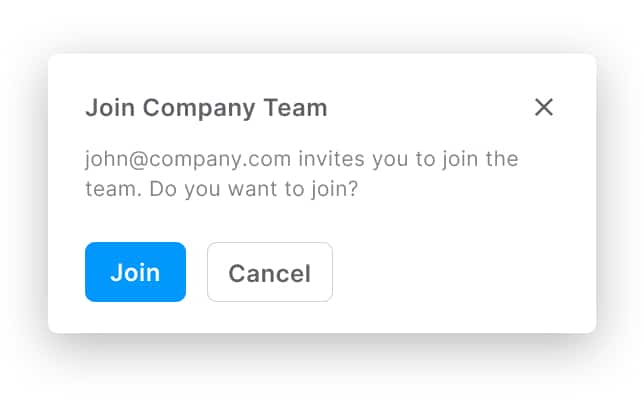
Task: Decline the invitation using Cancel
Action: pyautogui.click(x=269, y=272)
